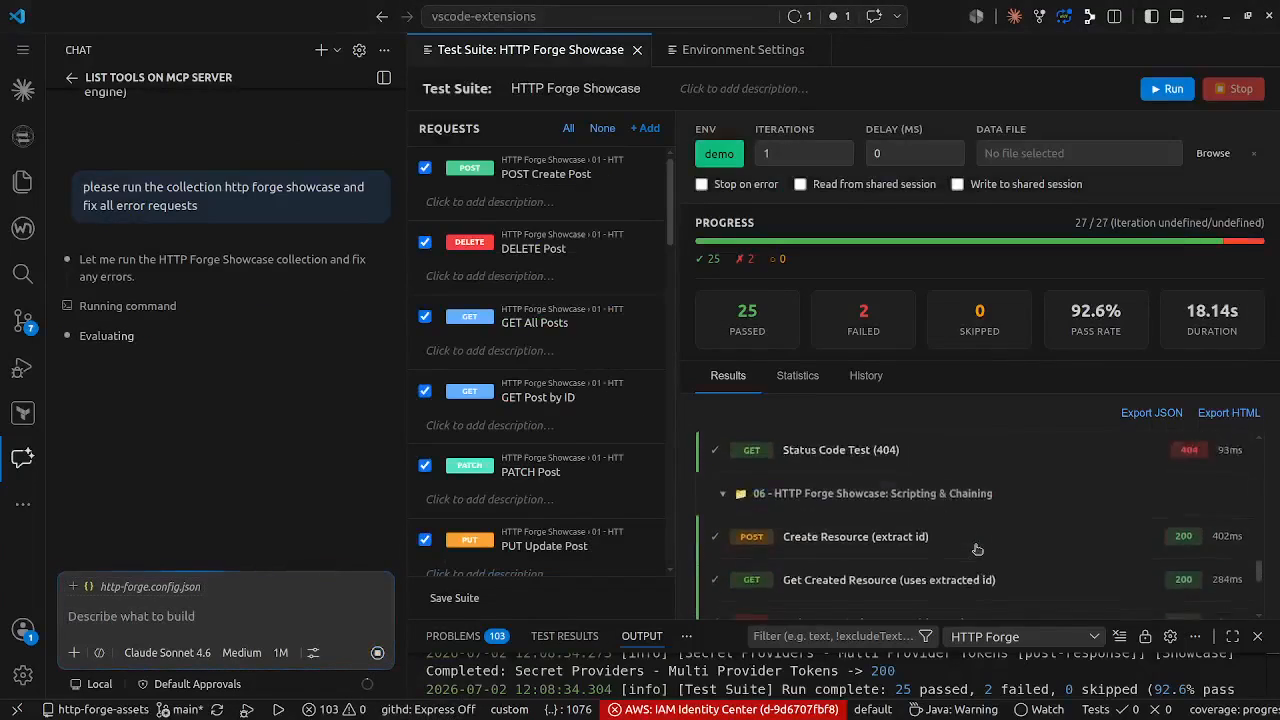1280x720 pixels.
Task: Open new chat dropdown arrow
Action: (x=337, y=50)
